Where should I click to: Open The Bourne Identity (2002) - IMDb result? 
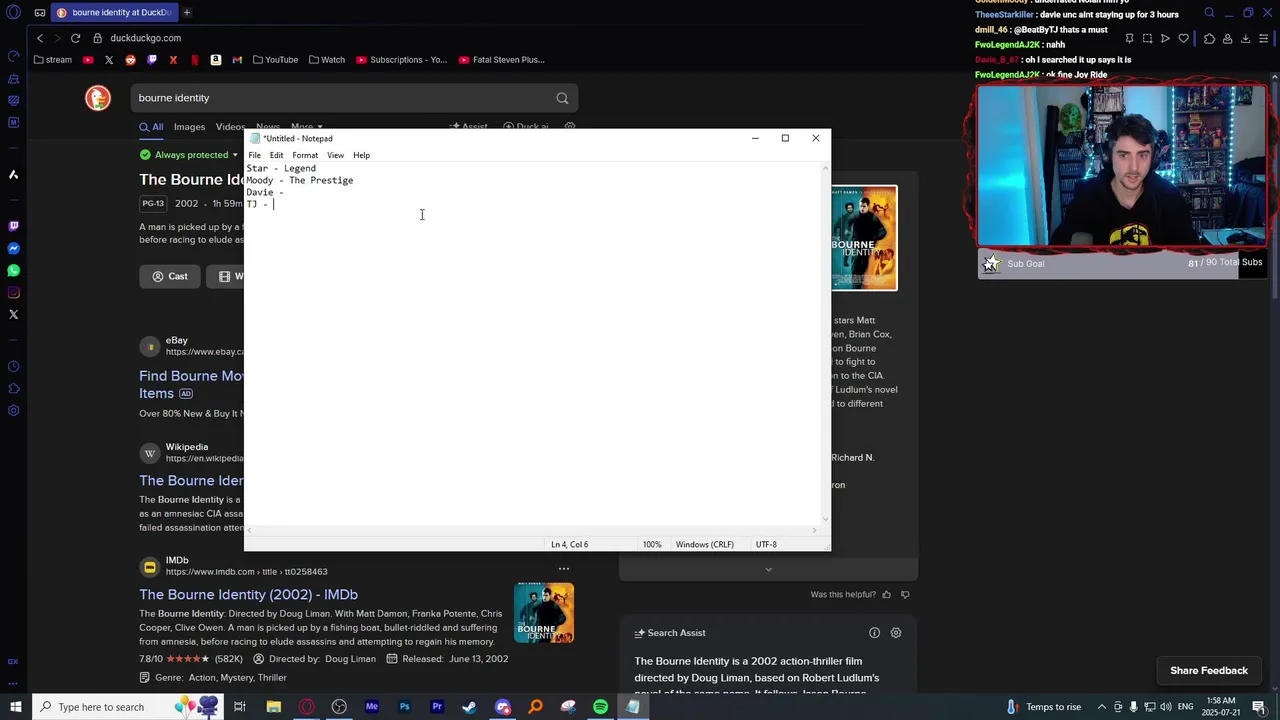(248, 594)
